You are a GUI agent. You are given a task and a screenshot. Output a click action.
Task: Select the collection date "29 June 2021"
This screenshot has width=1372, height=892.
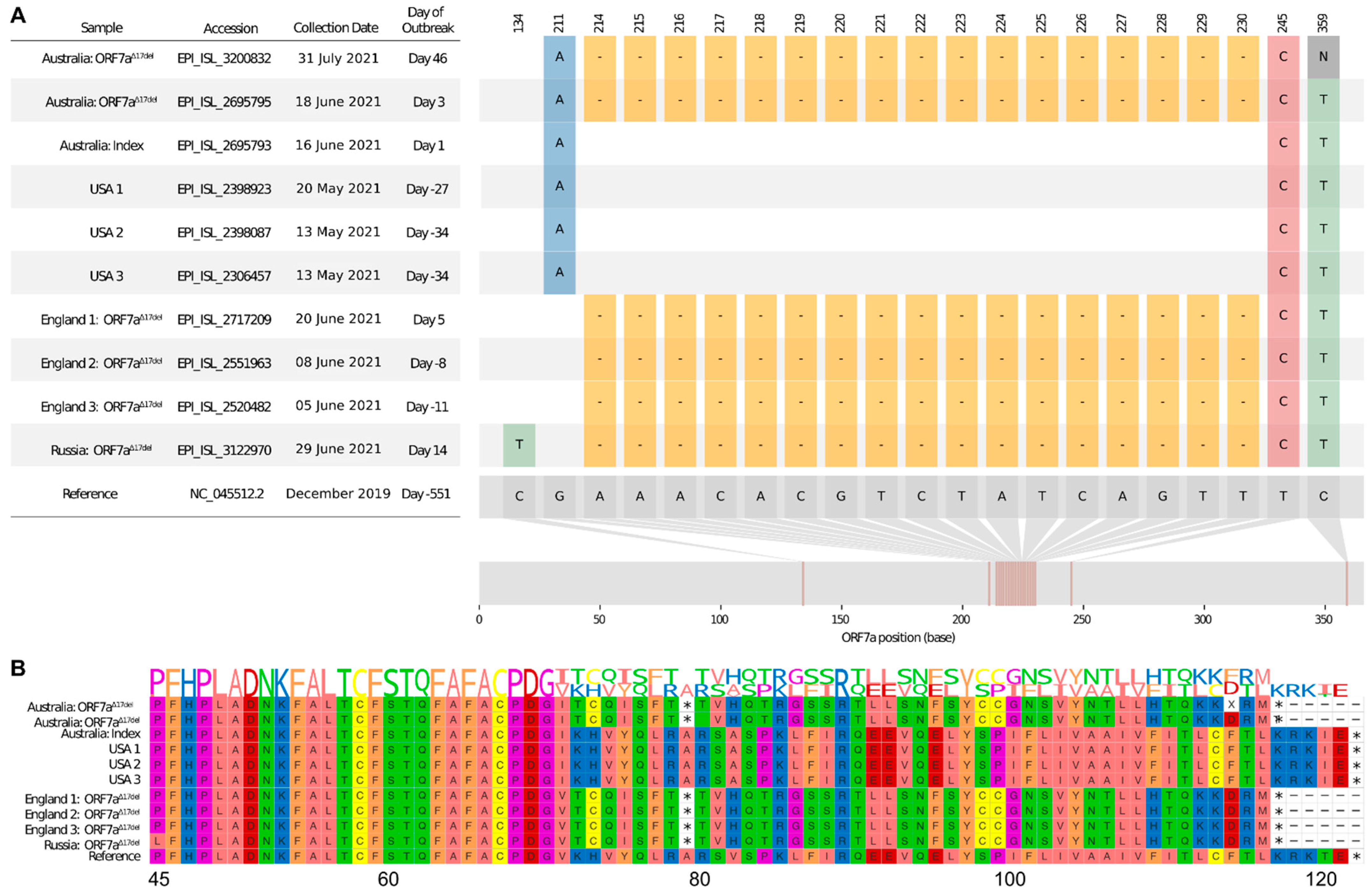click(x=338, y=449)
